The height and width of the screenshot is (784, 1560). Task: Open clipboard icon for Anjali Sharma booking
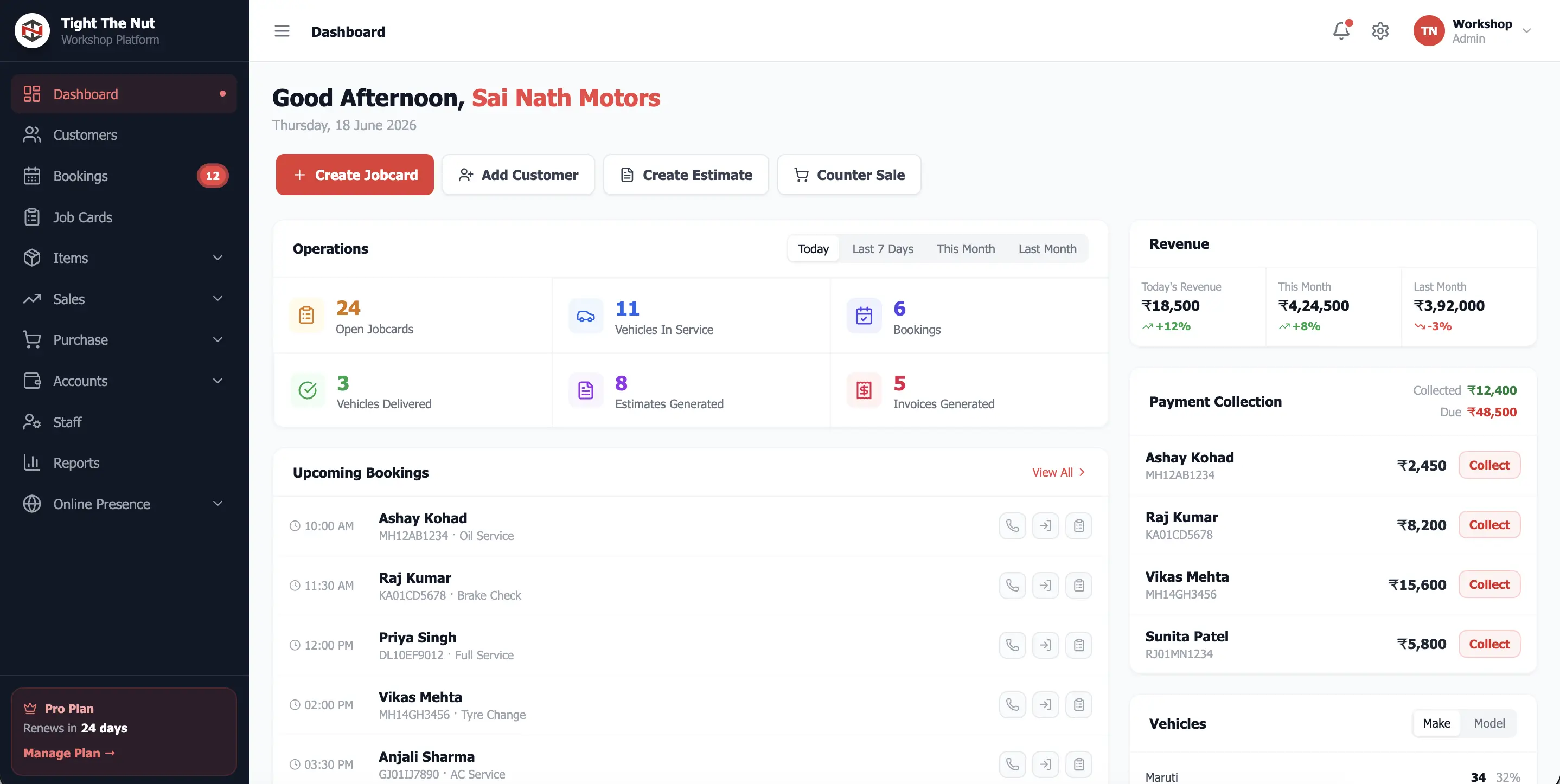point(1078,764)
